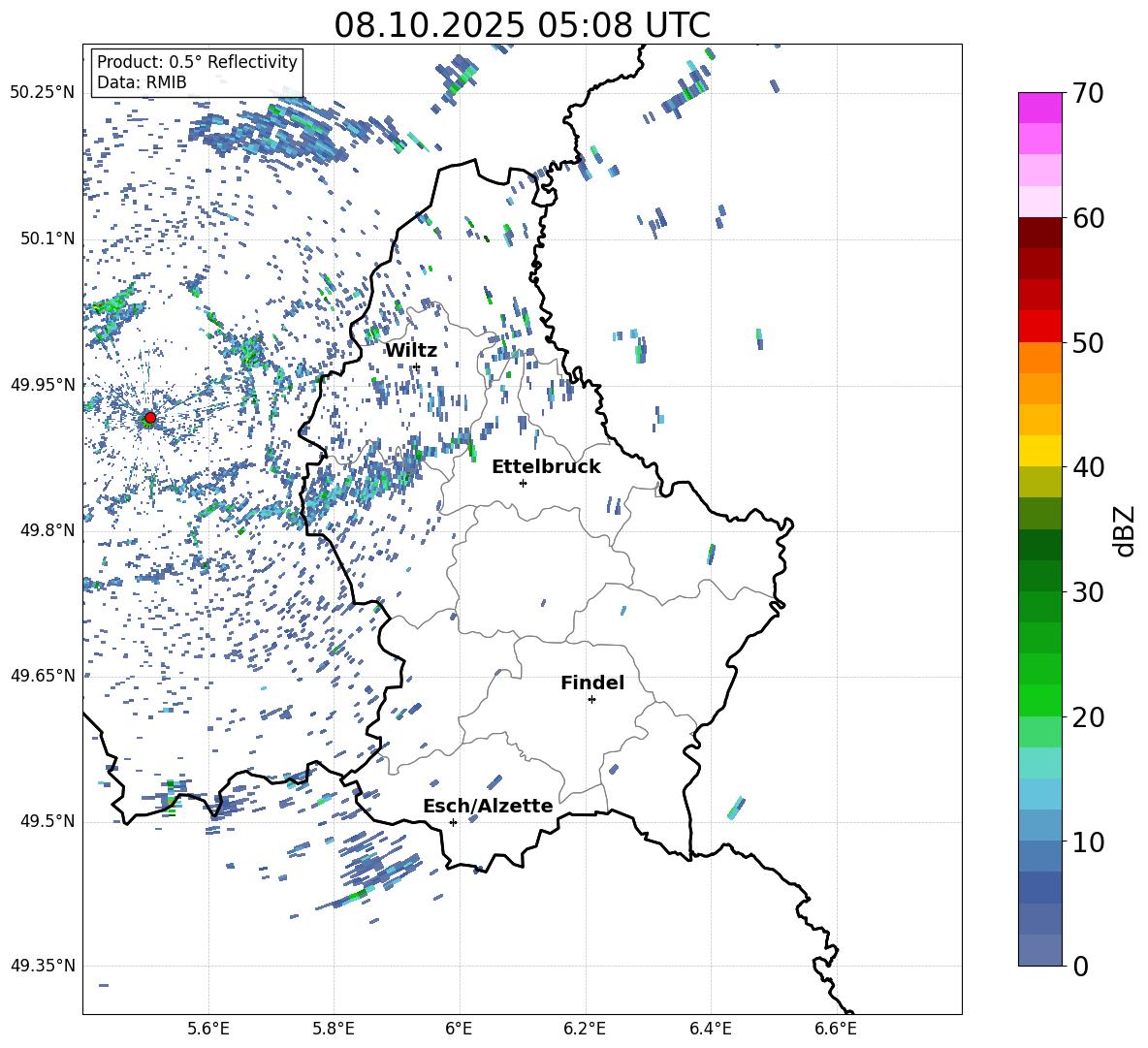
Task: Click the 49.95°N latitude label
Action: click(x=43, y=384)
